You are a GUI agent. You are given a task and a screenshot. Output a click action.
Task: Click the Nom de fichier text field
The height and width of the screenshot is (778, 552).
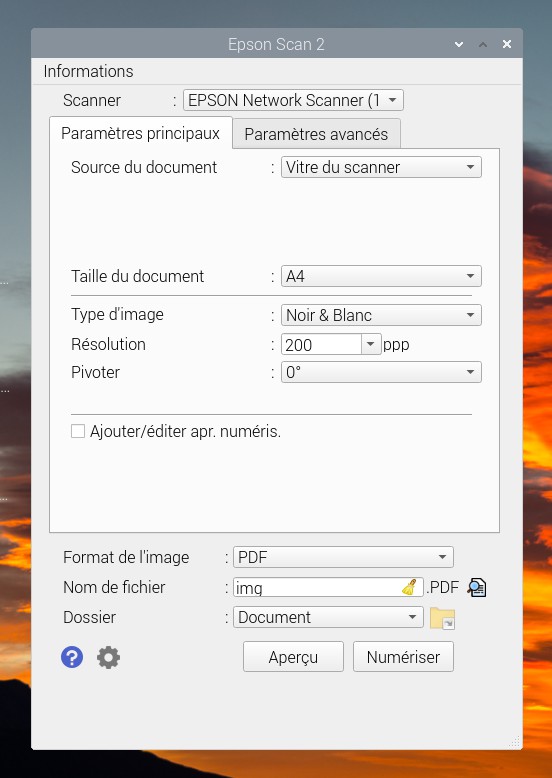coord(328,587)
